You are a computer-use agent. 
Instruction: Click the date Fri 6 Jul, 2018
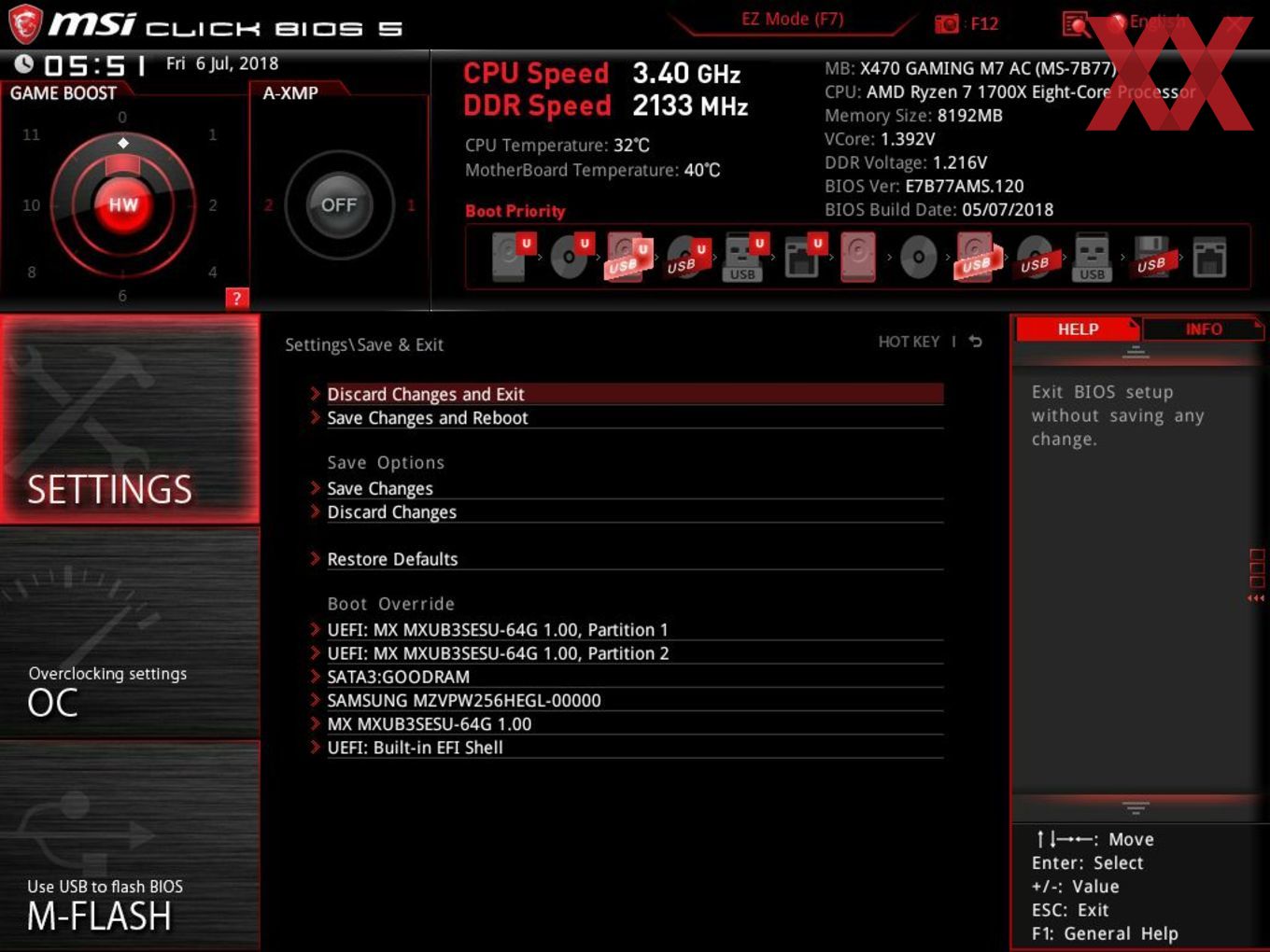point(222,63)
